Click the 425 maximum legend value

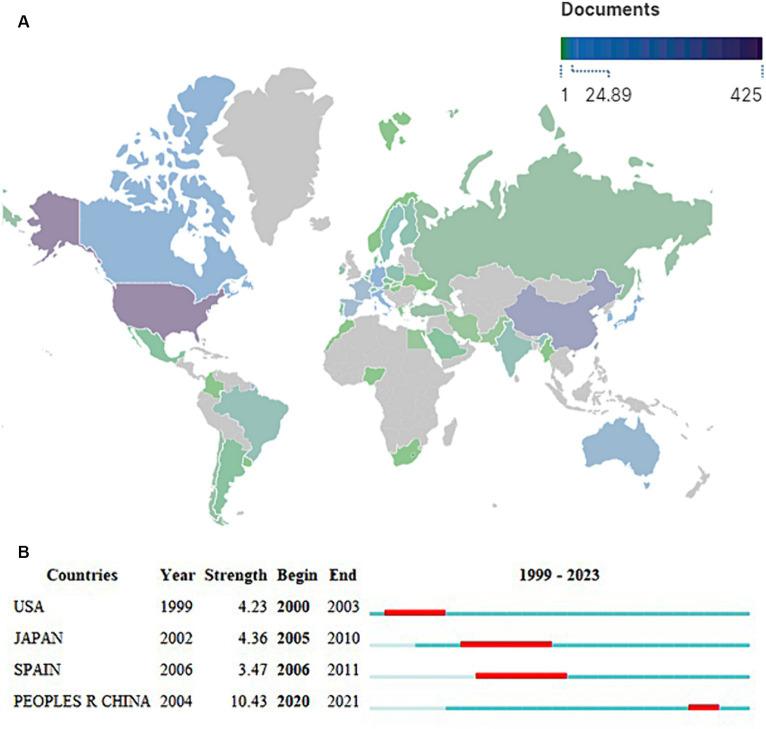[x=743, y=96]
